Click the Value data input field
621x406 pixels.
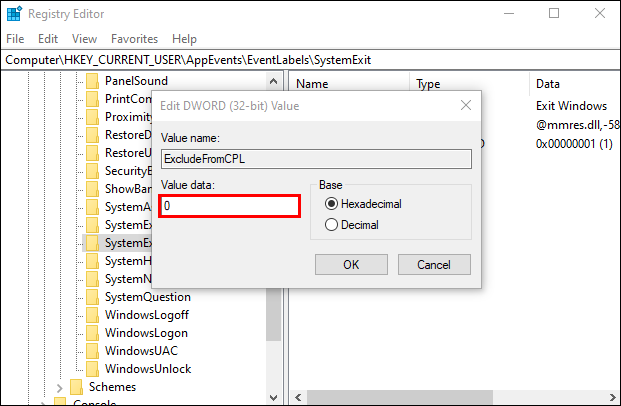[x=230, y=205]
